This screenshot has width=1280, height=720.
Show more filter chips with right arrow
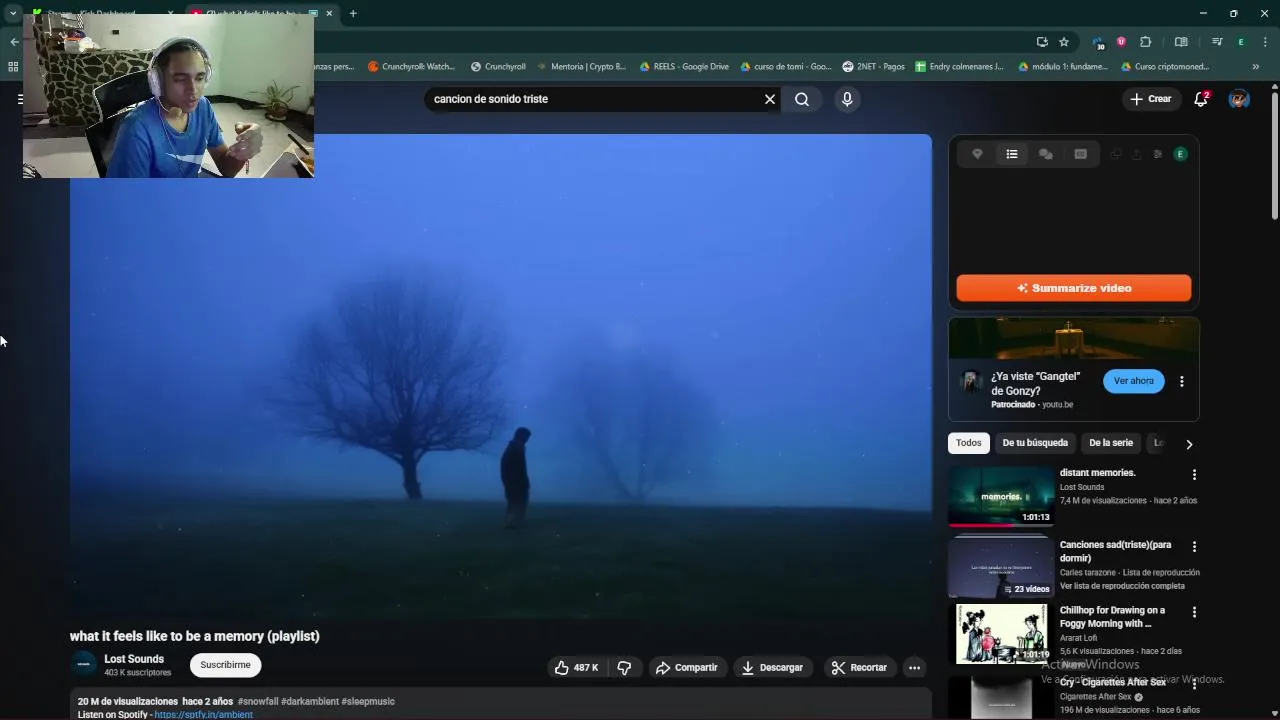pyautogui.click(x=1189, y=444)
